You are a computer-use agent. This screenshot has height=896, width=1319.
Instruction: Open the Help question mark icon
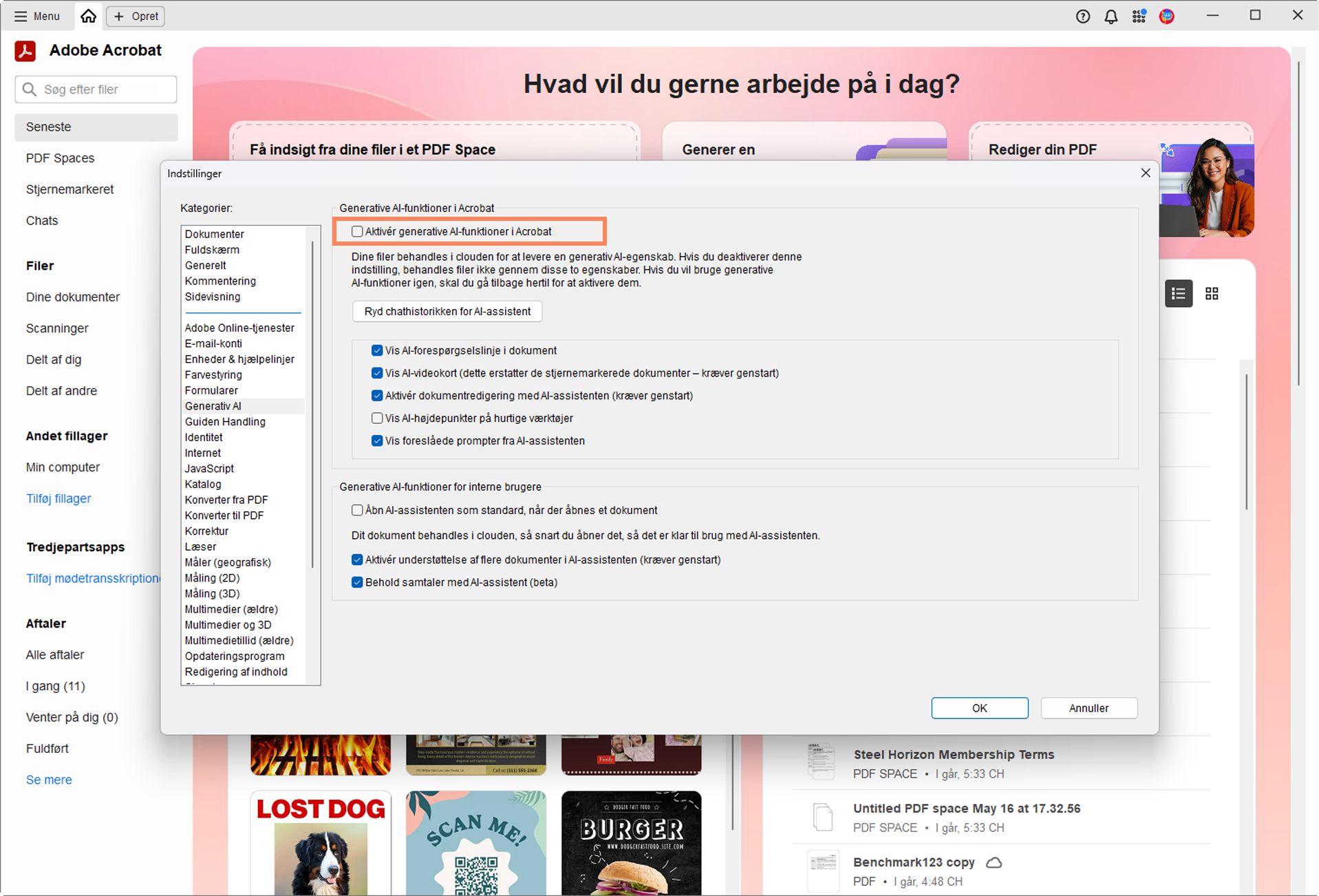(1083, 17)
